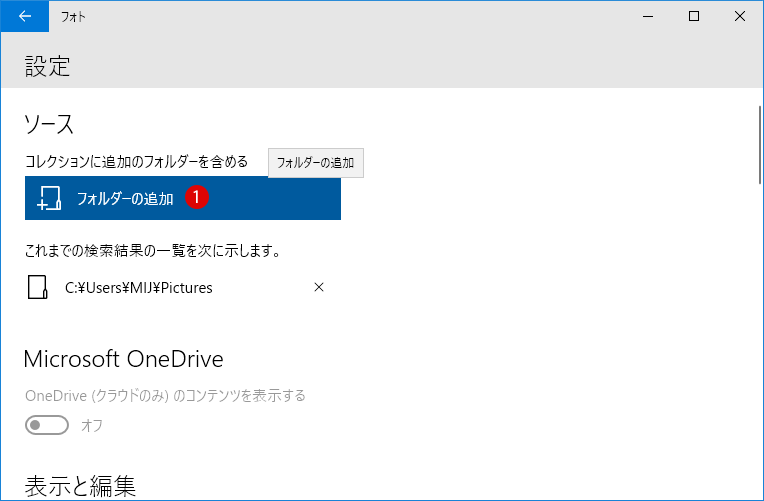Maximize the フォト window
The height and width of the screenshot is (501, 764).
[x=693, y=16]
